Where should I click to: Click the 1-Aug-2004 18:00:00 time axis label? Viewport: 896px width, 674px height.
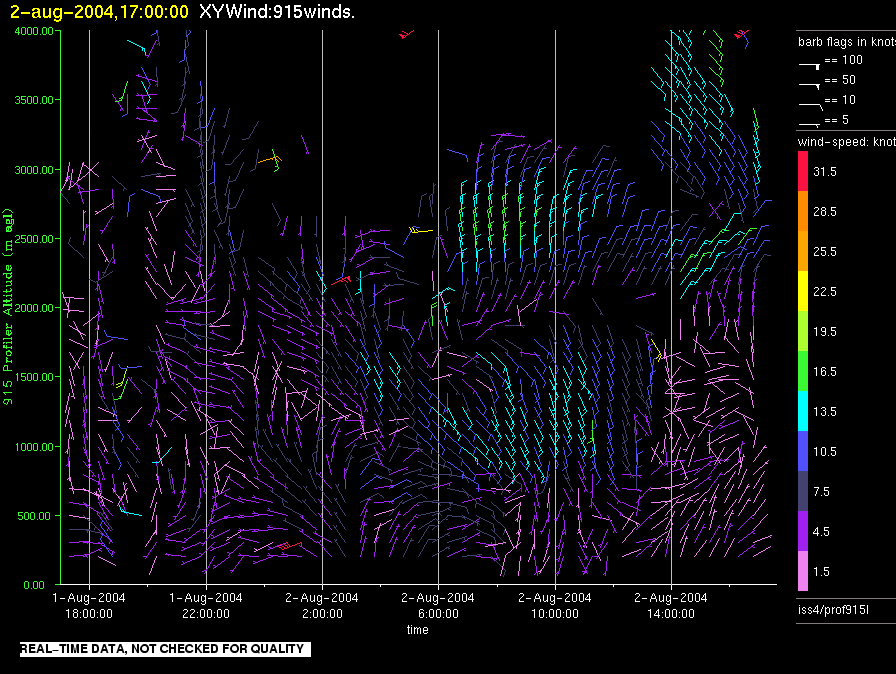[x=89, y=605]
